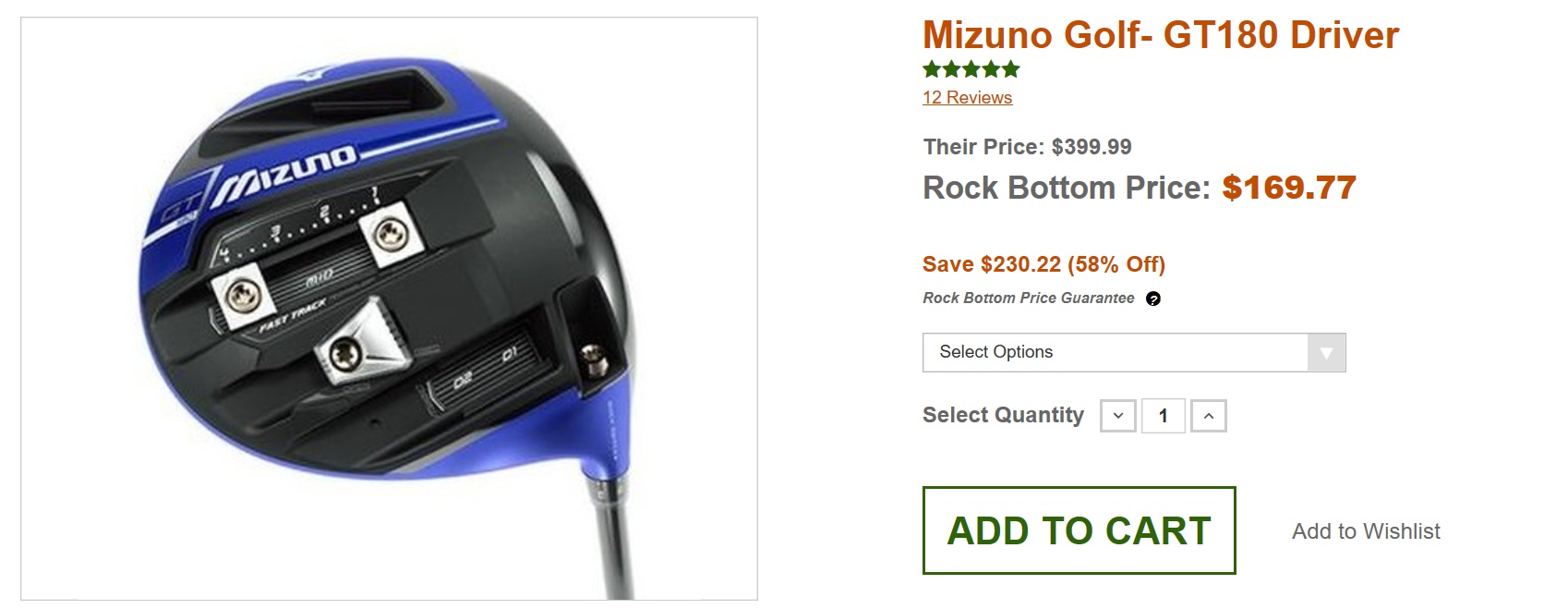Click the fifth green rating star
The height and width of the screenshot is (609, 1568).
tap(1011, 69)
